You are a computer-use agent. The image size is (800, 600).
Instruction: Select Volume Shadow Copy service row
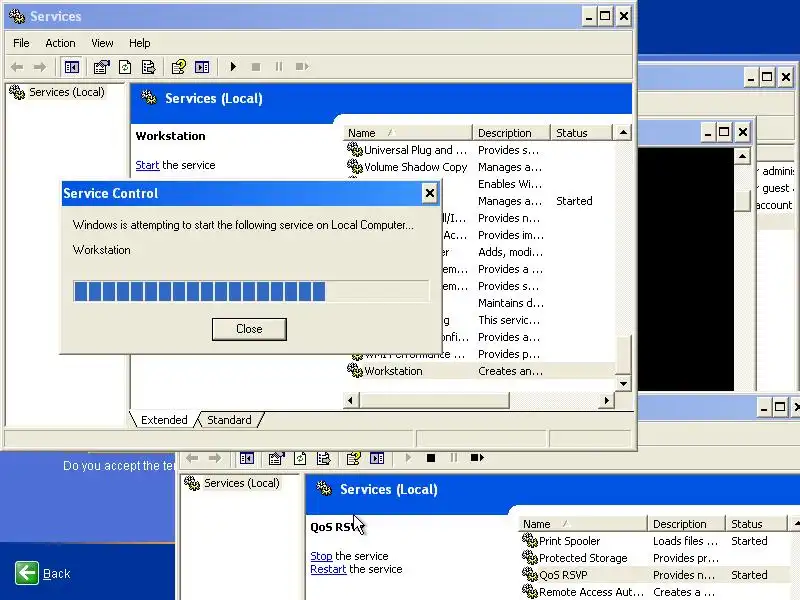(479, 167)
